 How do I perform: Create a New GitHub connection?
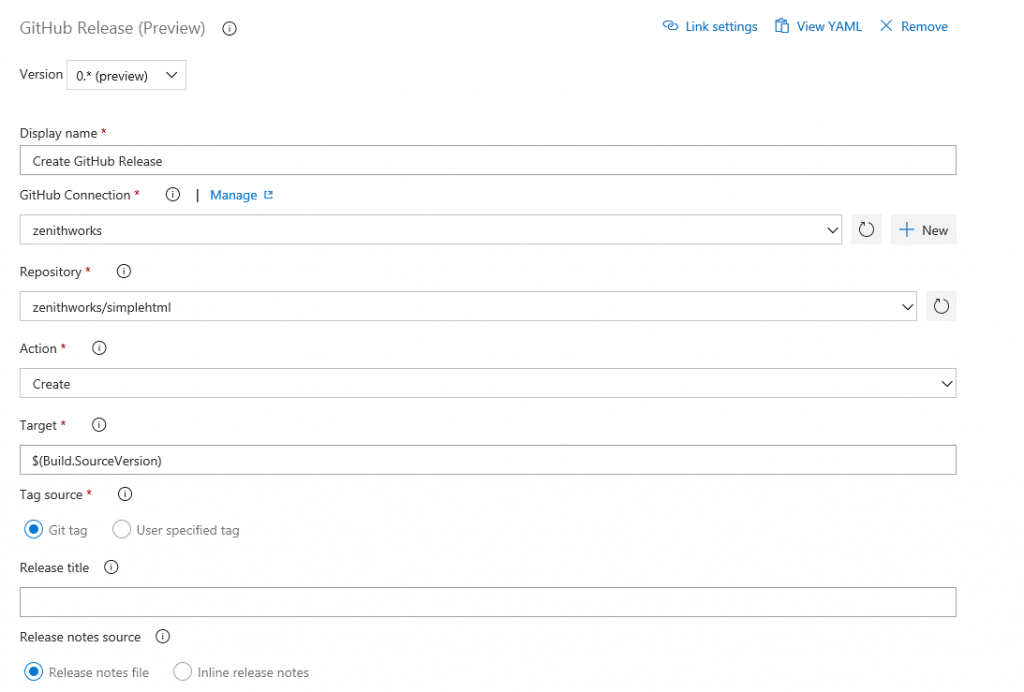[922, 229]
